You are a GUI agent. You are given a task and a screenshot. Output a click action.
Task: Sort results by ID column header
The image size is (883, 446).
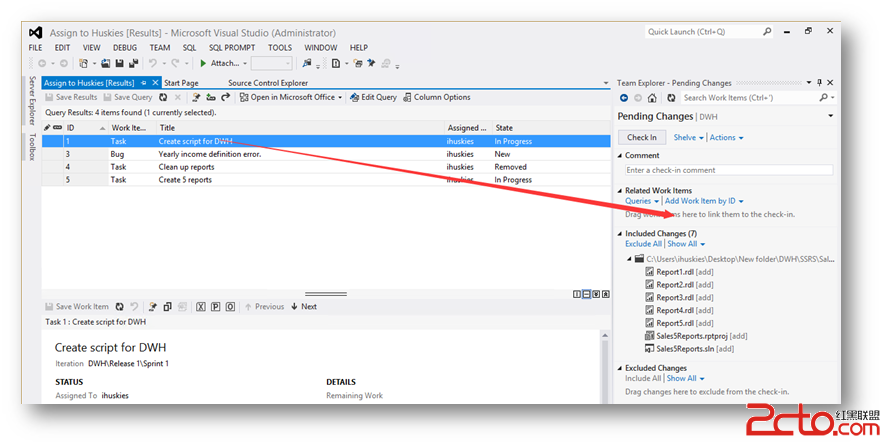(86, 128)
